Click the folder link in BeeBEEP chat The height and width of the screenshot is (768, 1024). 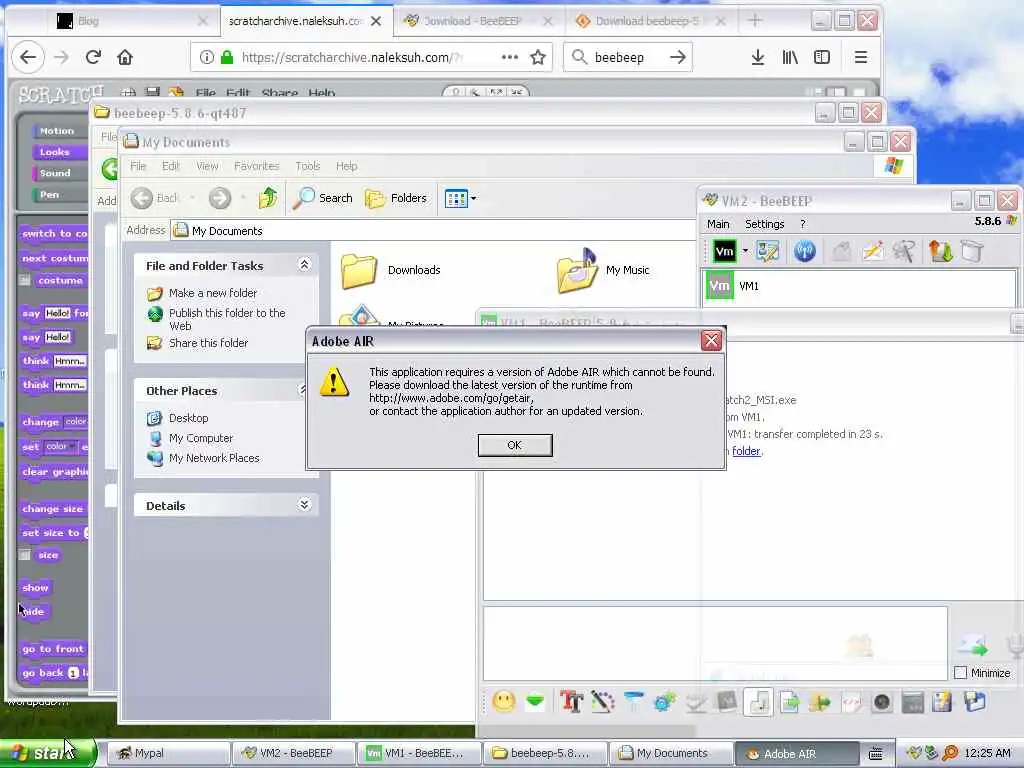coord(746,451)
